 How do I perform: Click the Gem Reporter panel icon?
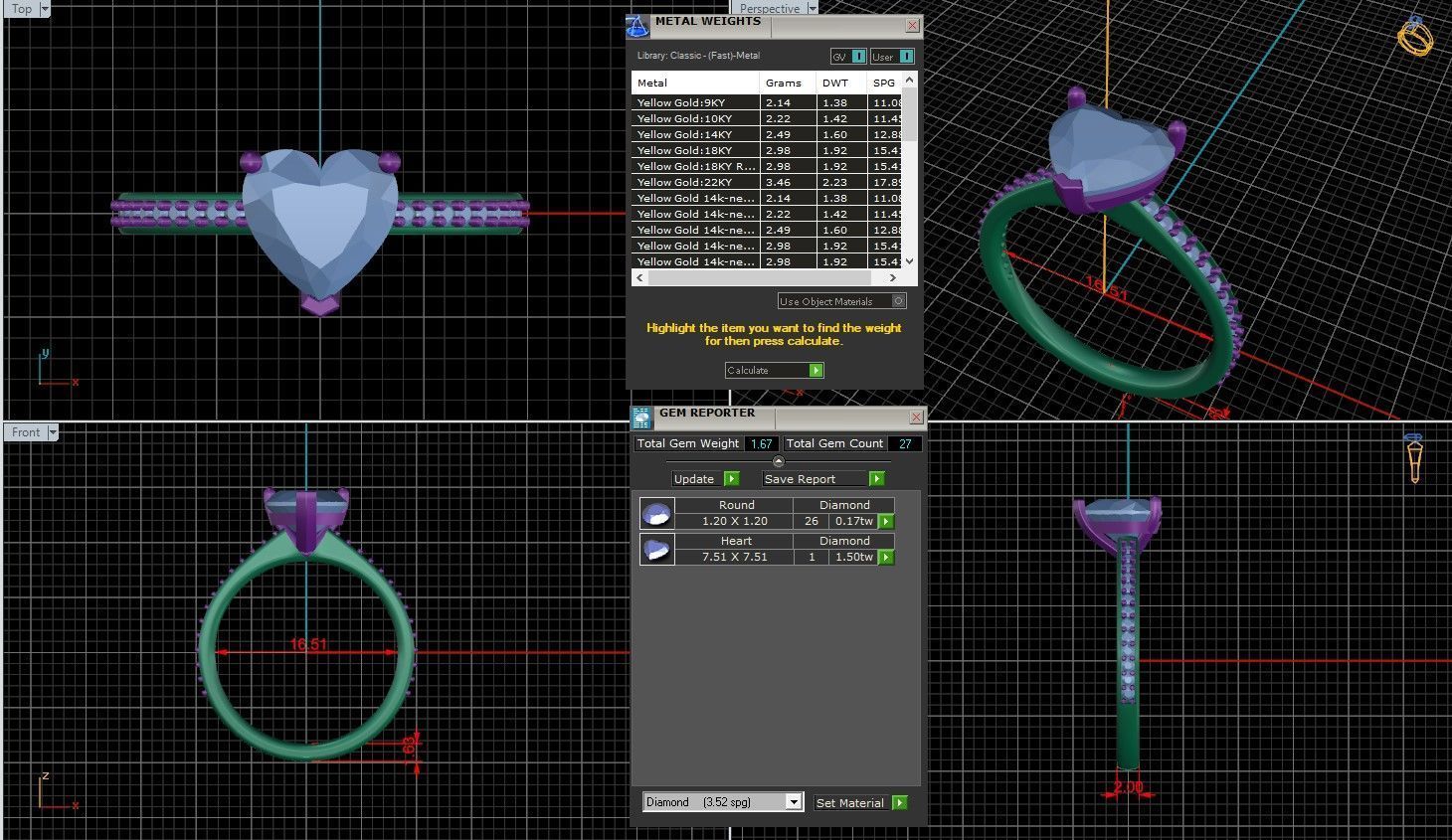tap(641, 418)
